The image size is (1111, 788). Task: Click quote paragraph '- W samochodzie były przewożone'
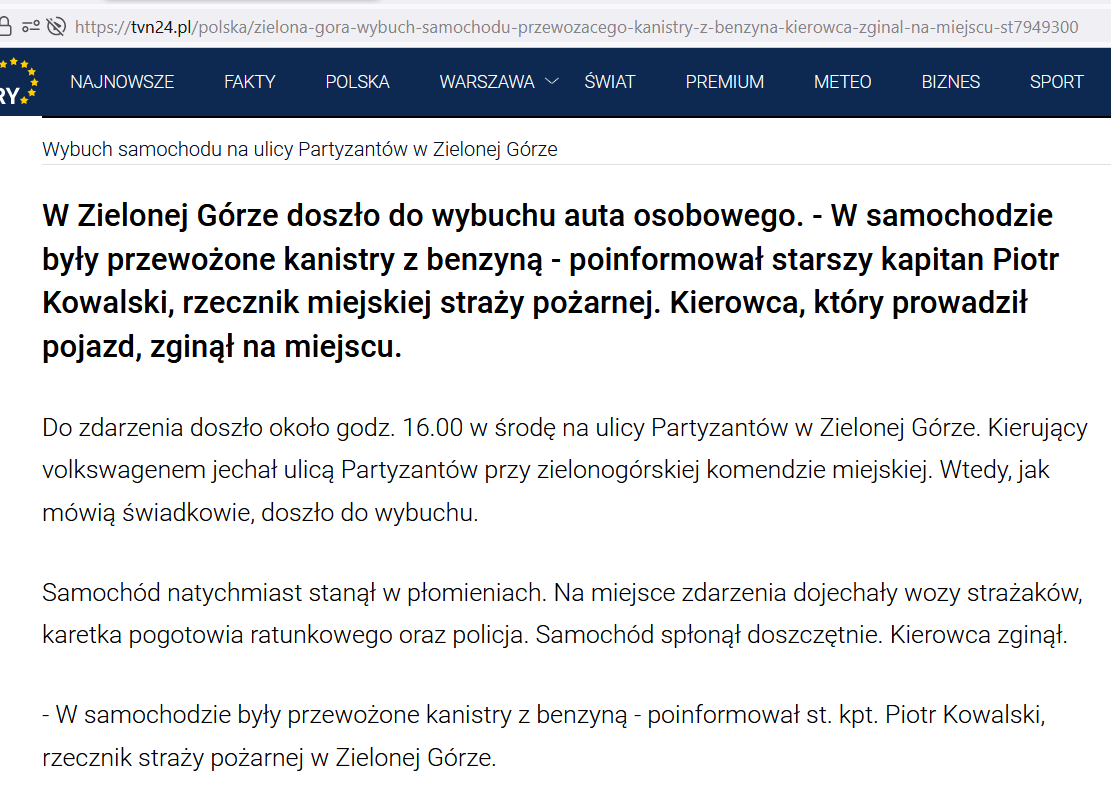pos(543,736)
